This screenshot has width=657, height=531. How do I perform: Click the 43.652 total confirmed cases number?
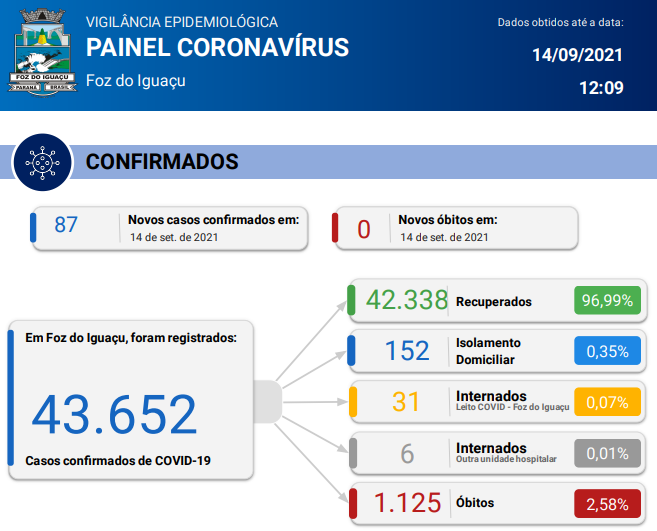[114, 414]
